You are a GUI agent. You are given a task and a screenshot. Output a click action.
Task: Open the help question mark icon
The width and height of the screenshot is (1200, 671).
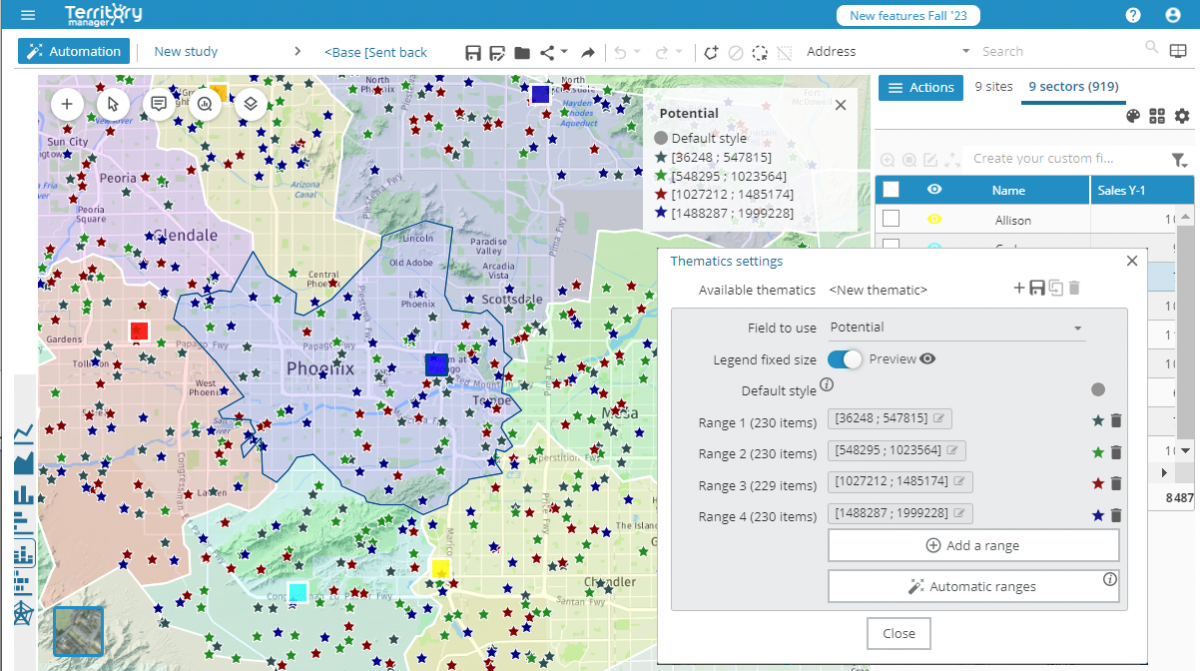point(1133,15)
